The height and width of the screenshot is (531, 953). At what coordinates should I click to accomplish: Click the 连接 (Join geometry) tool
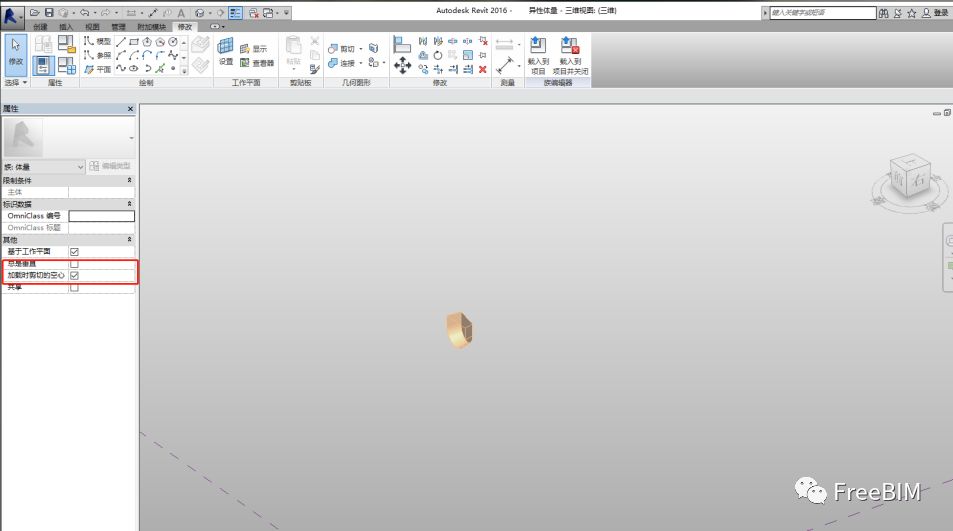pyautogui.click(x=341, y=63)
